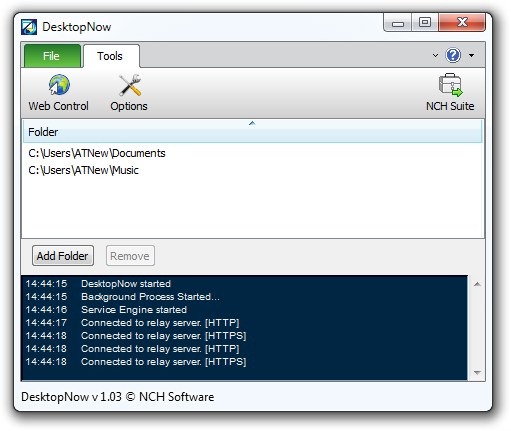Click the log scrollbar up arrow
The image size is (511, 431).
pos(477,284)
